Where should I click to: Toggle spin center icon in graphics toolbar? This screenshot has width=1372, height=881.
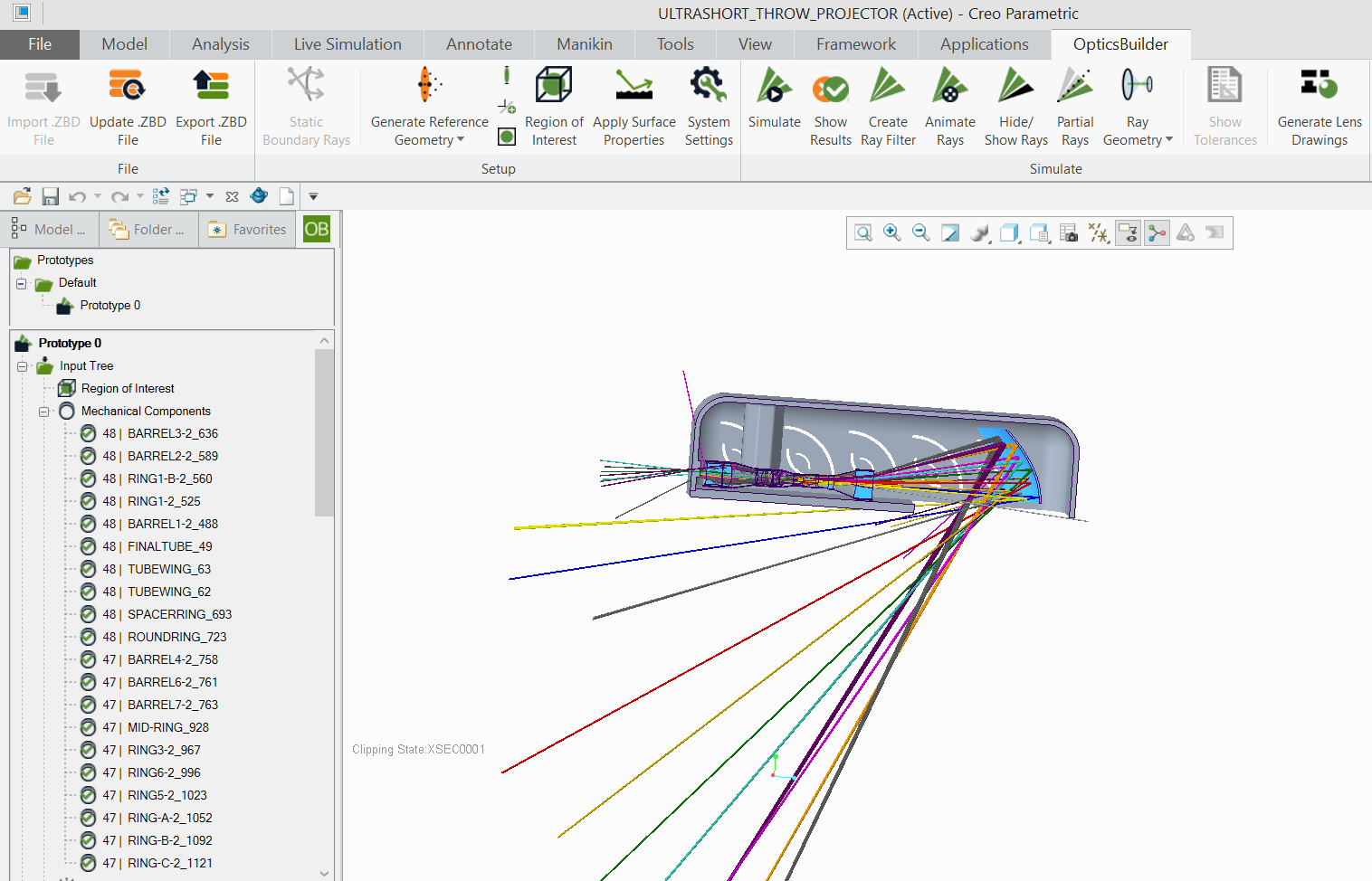click(1157, 233)
